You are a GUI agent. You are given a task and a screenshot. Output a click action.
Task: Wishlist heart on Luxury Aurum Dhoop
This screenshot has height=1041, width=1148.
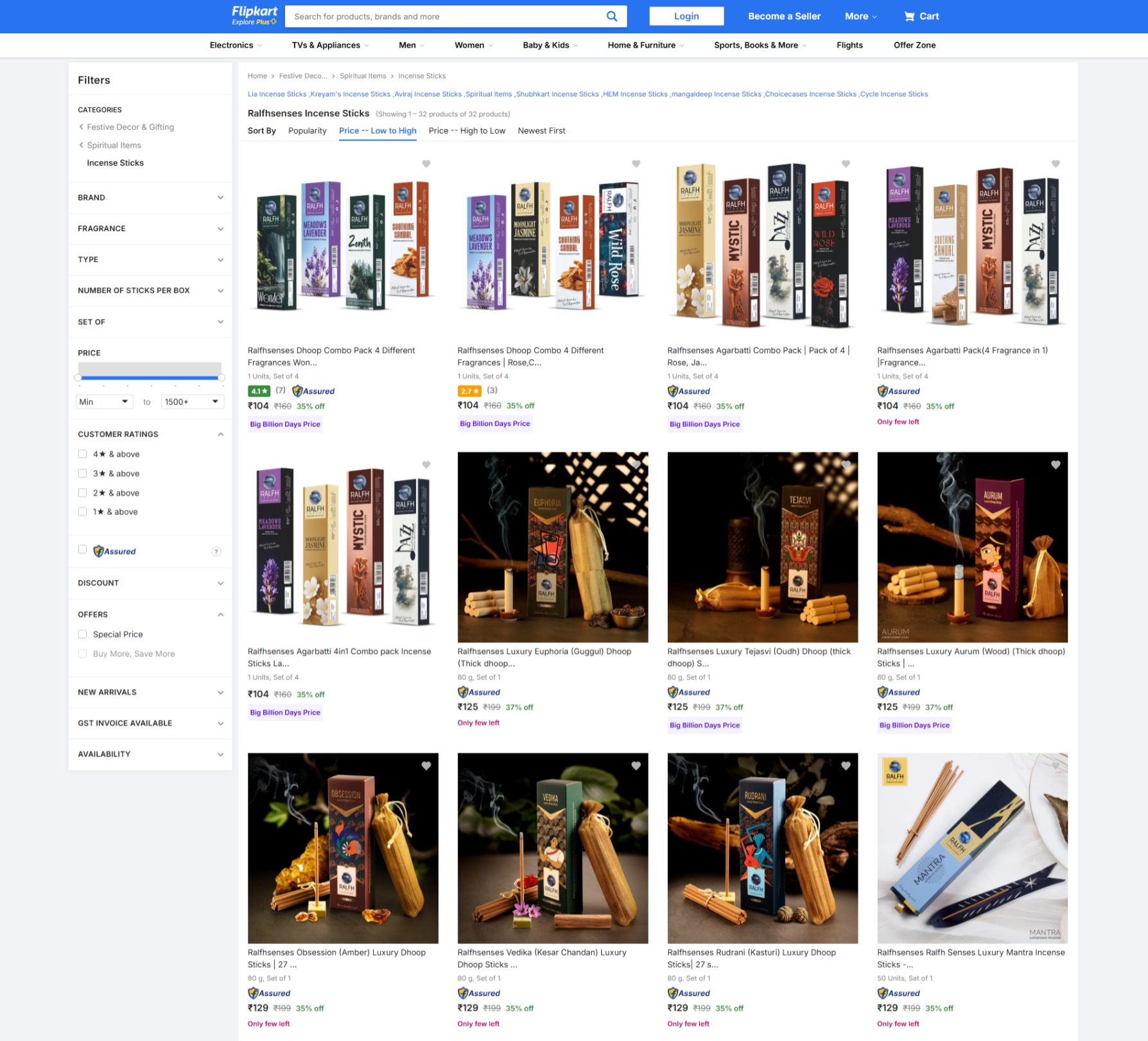[1056, 465]
